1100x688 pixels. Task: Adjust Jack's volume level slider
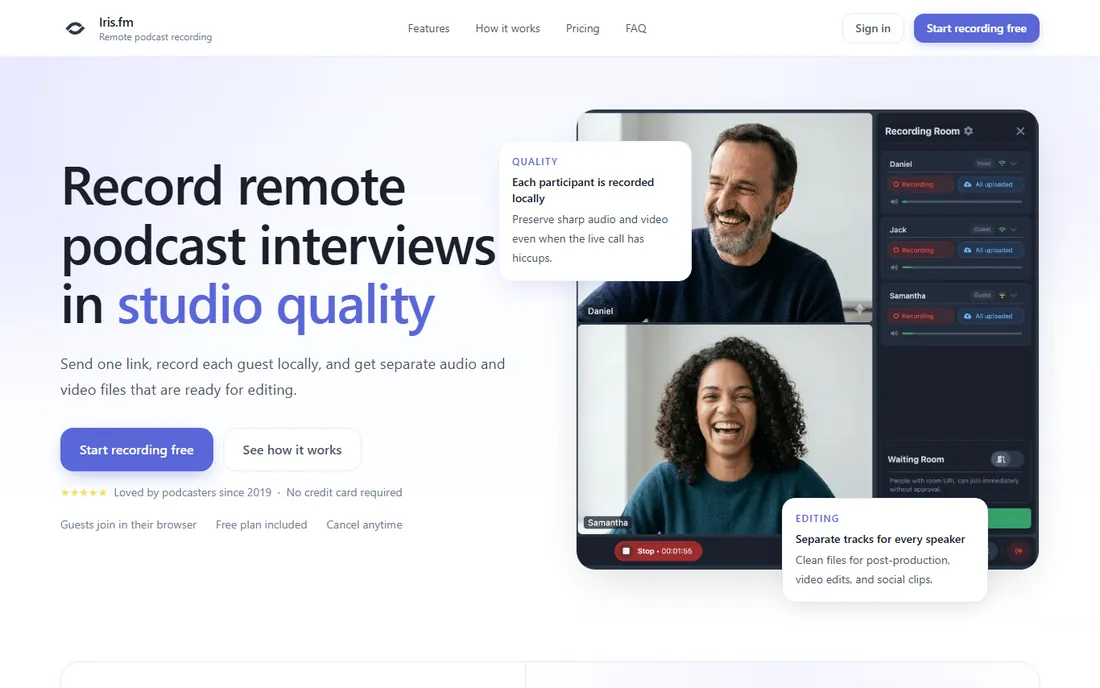click(x=962, y=268)
